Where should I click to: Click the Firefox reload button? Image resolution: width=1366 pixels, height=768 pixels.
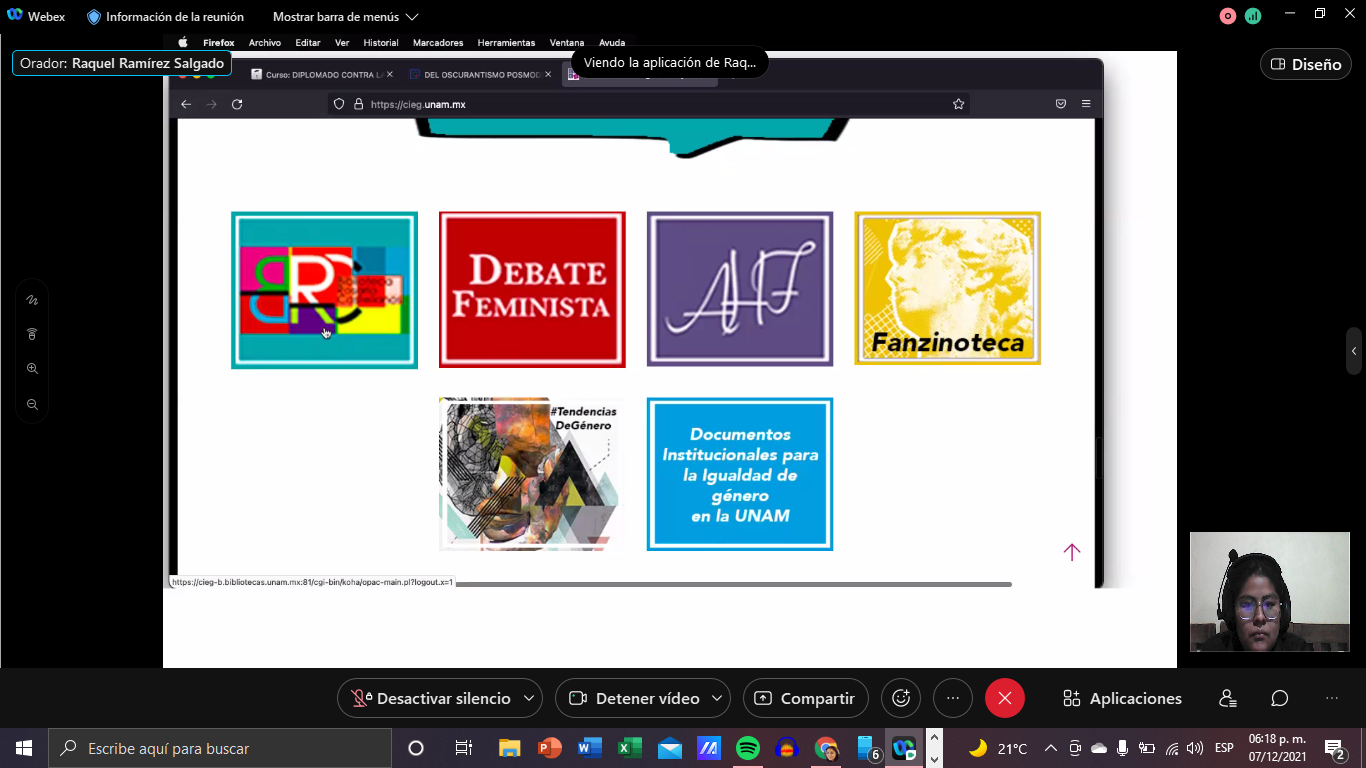point(237,104)
